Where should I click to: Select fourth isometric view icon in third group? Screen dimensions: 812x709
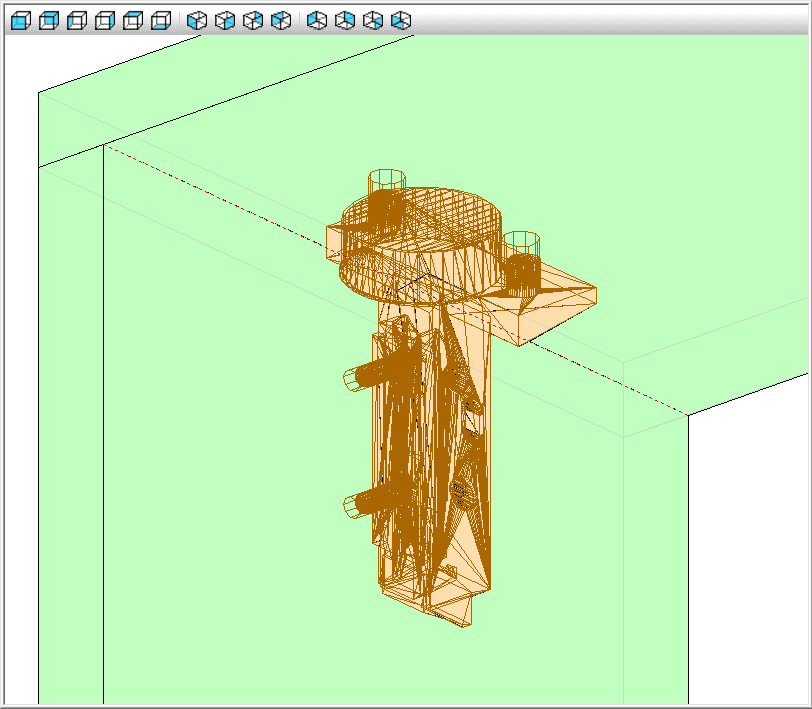tap(401, 21)
